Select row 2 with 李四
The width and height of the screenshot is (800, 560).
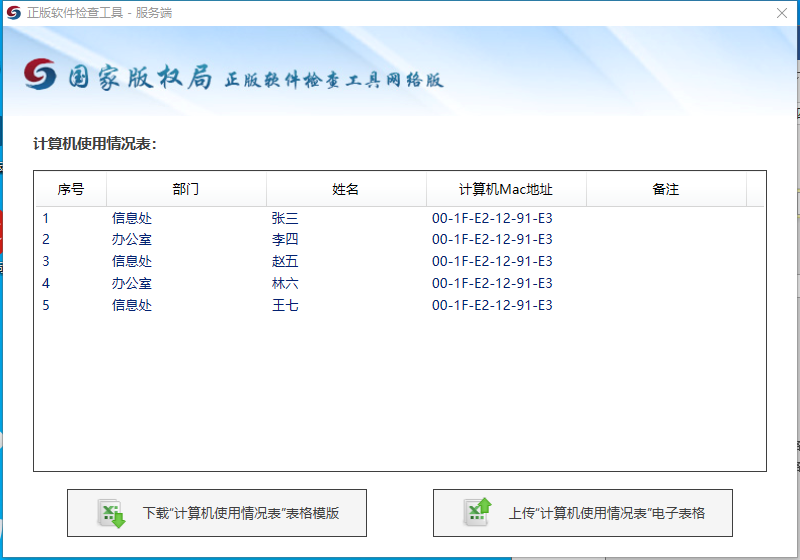[399, 239]
